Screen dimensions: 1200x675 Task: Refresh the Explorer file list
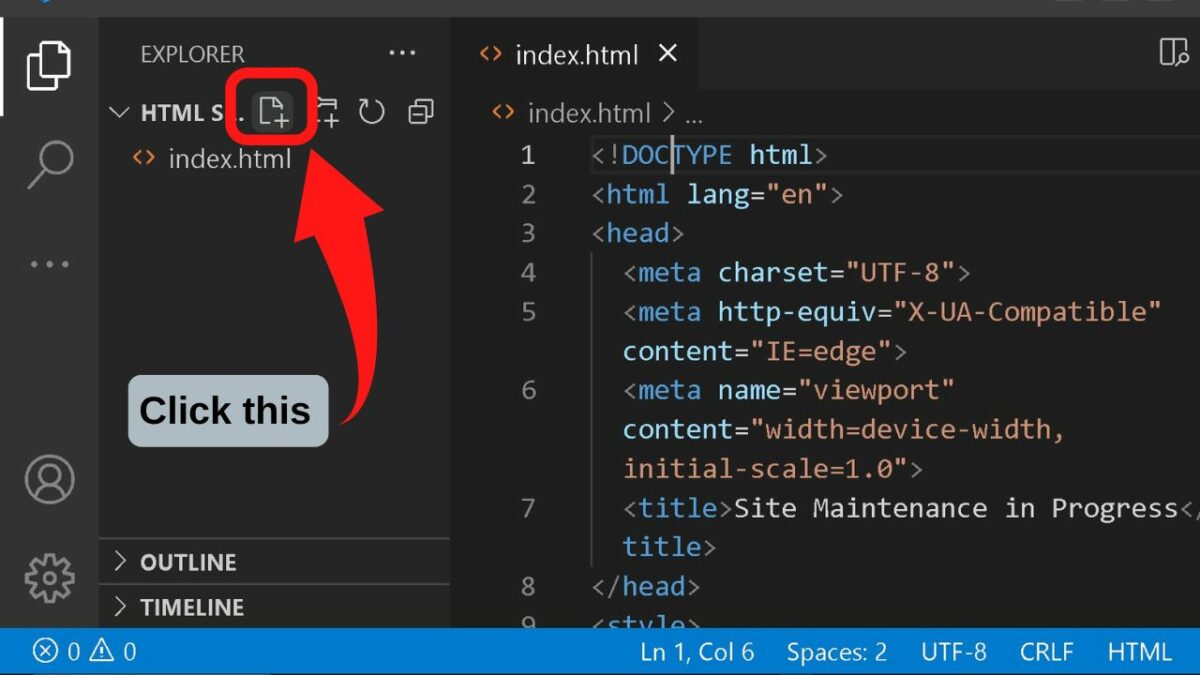372,111
